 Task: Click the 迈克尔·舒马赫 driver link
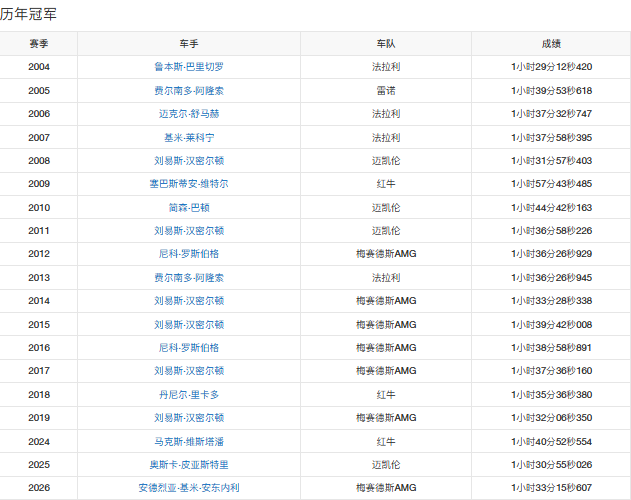[189, 114]
